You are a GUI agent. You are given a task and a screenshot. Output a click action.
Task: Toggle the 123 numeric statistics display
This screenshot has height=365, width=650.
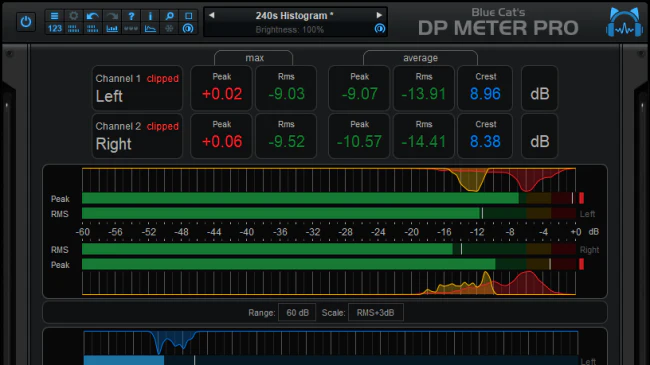(54, 28)
